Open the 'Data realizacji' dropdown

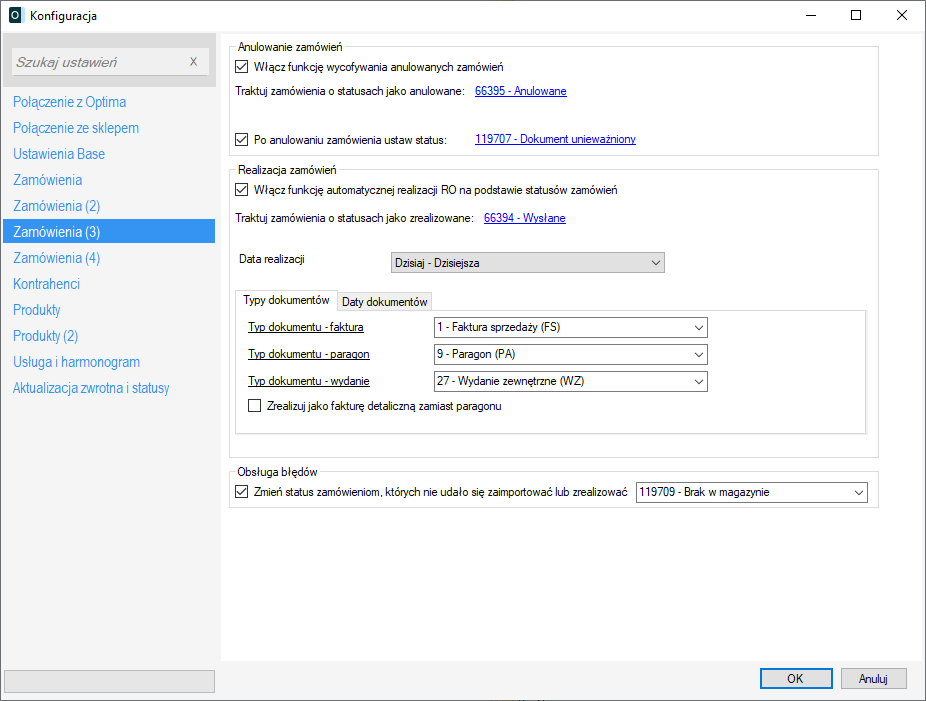click(x=527, y=262)
